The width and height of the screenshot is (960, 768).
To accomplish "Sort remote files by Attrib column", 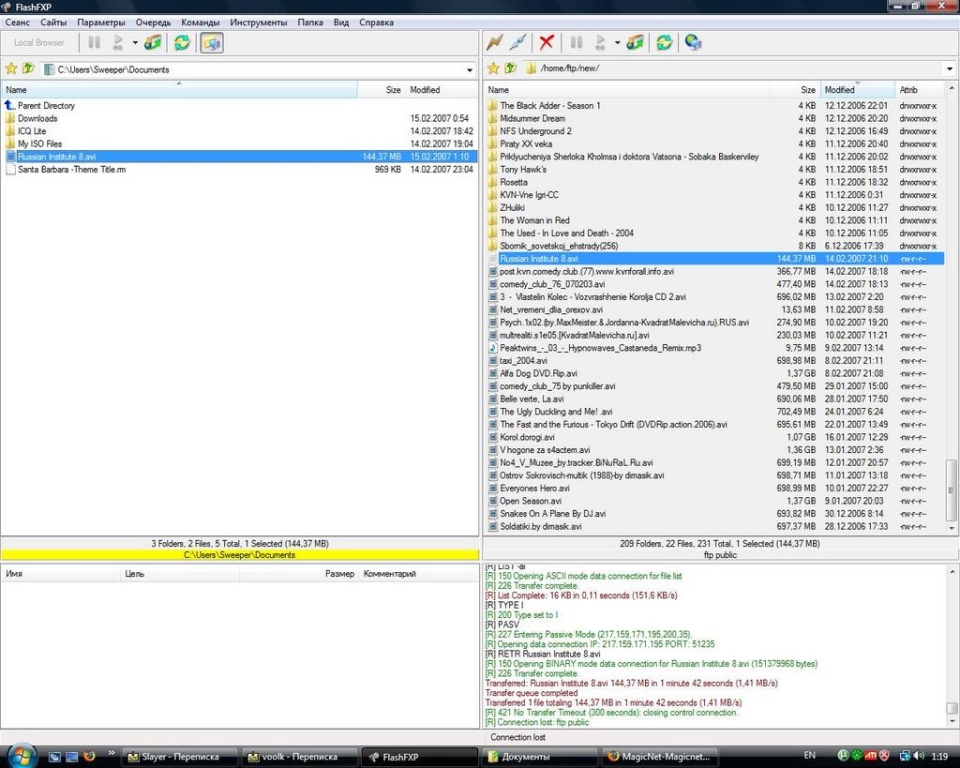I will point(920,90).
